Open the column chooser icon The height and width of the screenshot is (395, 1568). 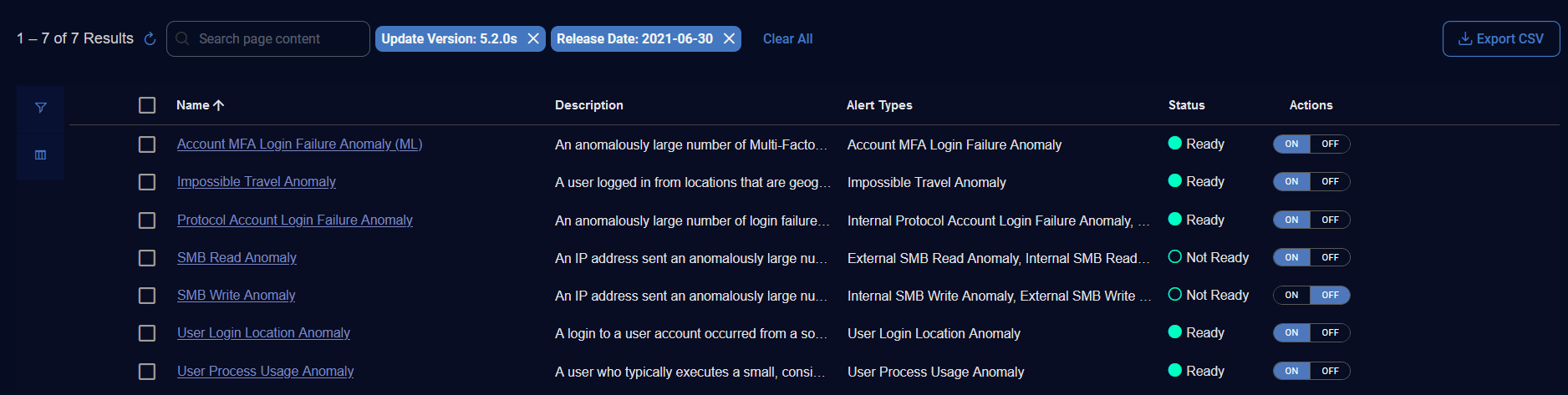coord(41,155)
